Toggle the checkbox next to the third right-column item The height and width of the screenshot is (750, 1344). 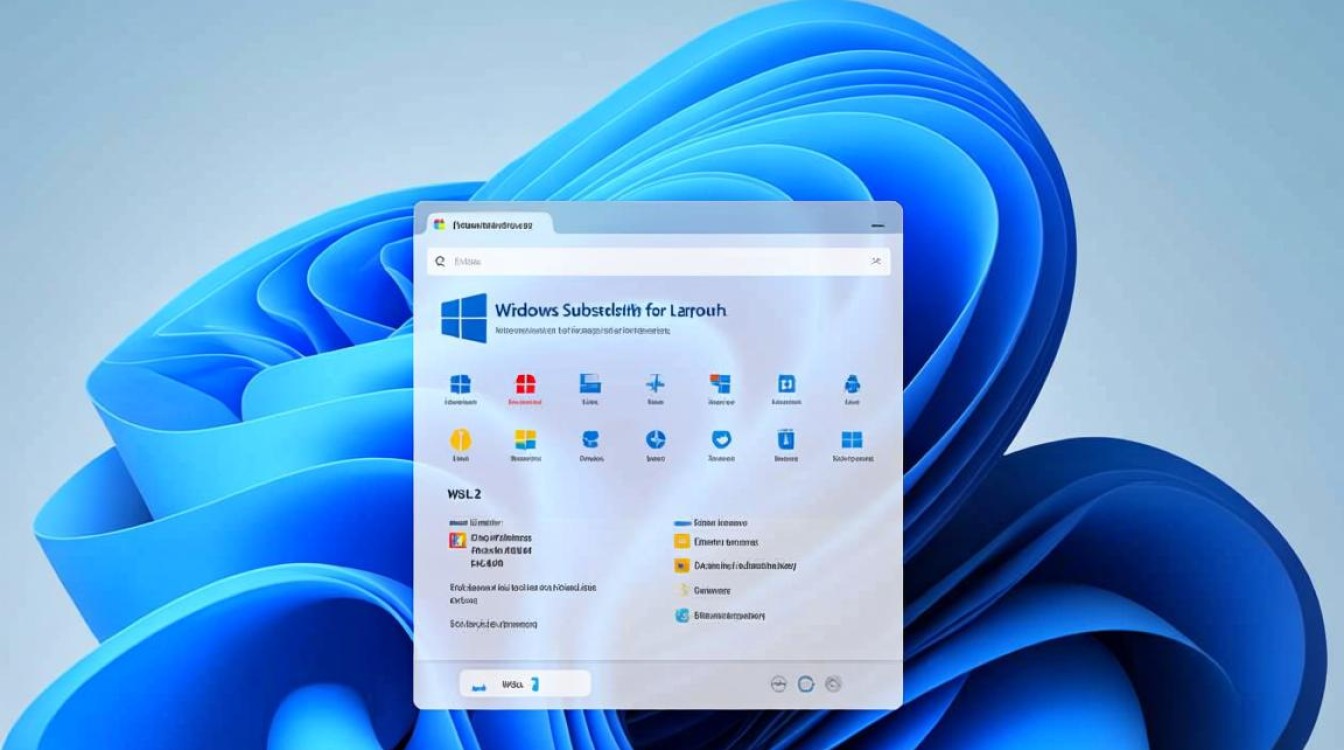(682, 565)
